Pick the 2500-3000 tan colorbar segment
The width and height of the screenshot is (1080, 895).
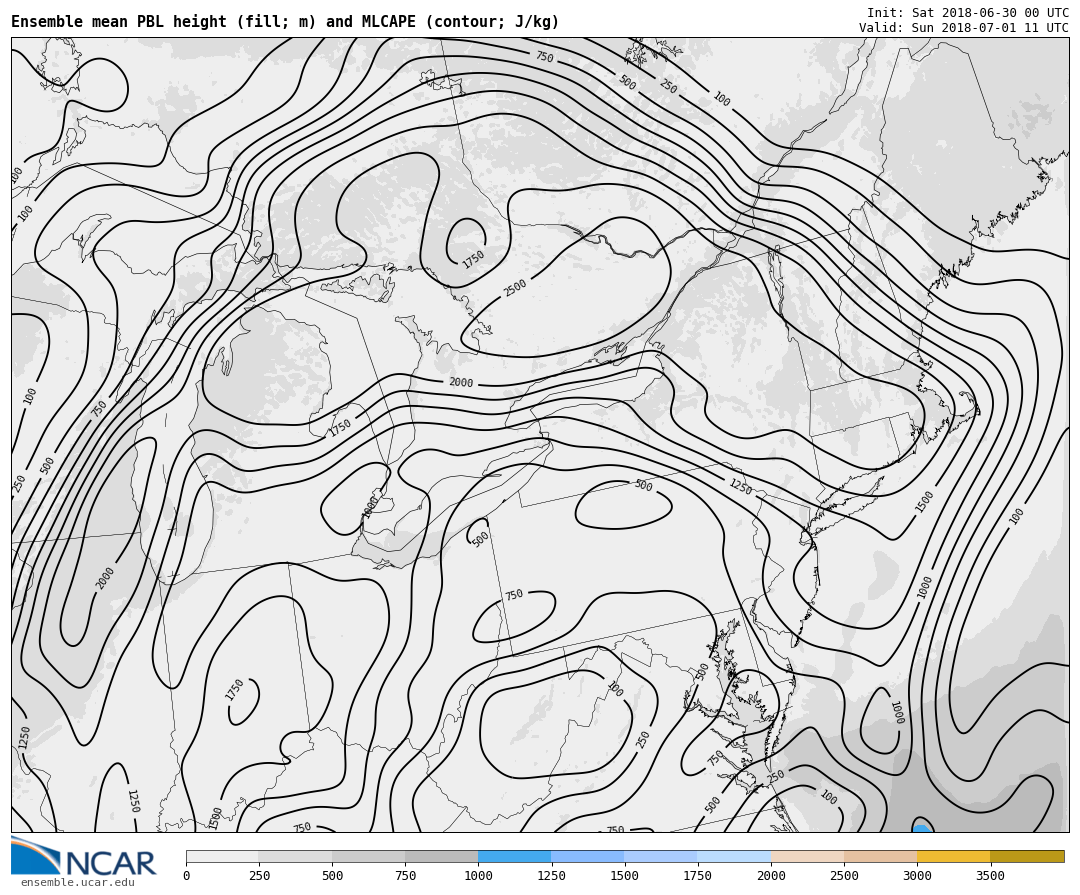[x=880, y=856]
